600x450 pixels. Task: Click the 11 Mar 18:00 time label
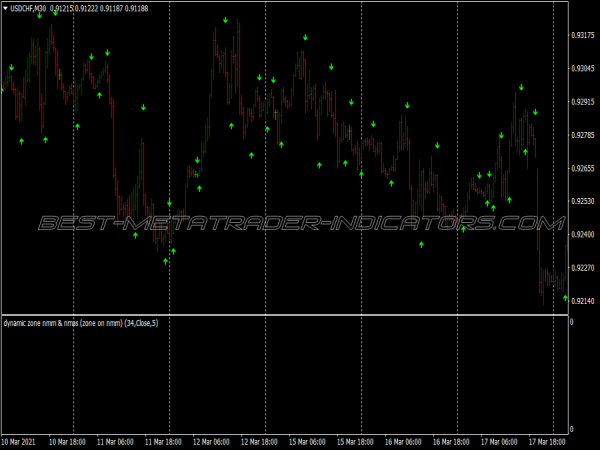coord(163,442)
